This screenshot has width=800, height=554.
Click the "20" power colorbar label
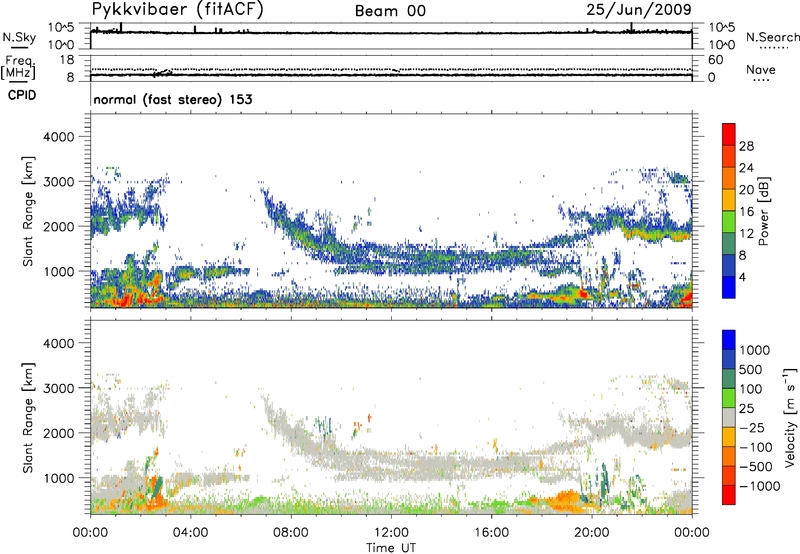(x=746, y=190)
